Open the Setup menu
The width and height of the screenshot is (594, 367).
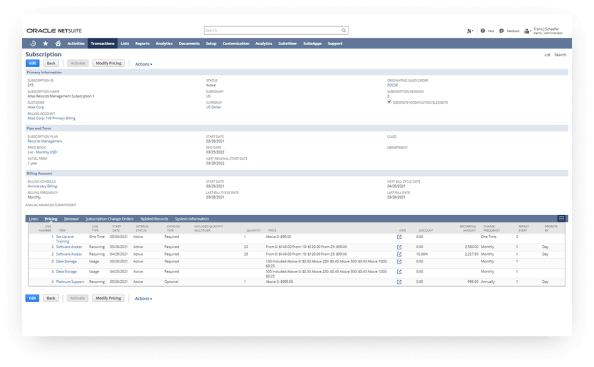click(x=211, y=44)
